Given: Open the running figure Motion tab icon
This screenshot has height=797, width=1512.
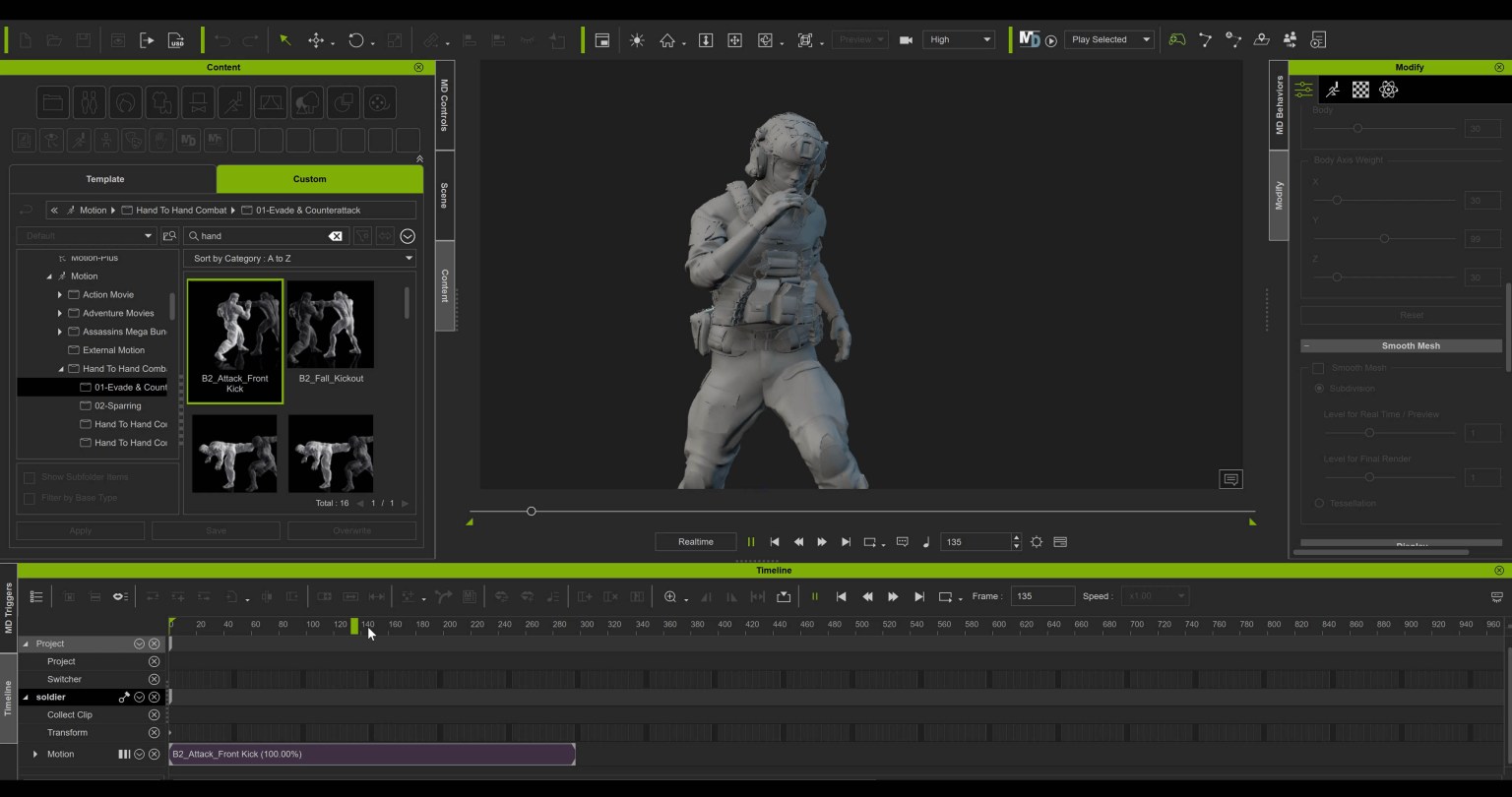Looking at the screenshot, I should click(1333, 90).
